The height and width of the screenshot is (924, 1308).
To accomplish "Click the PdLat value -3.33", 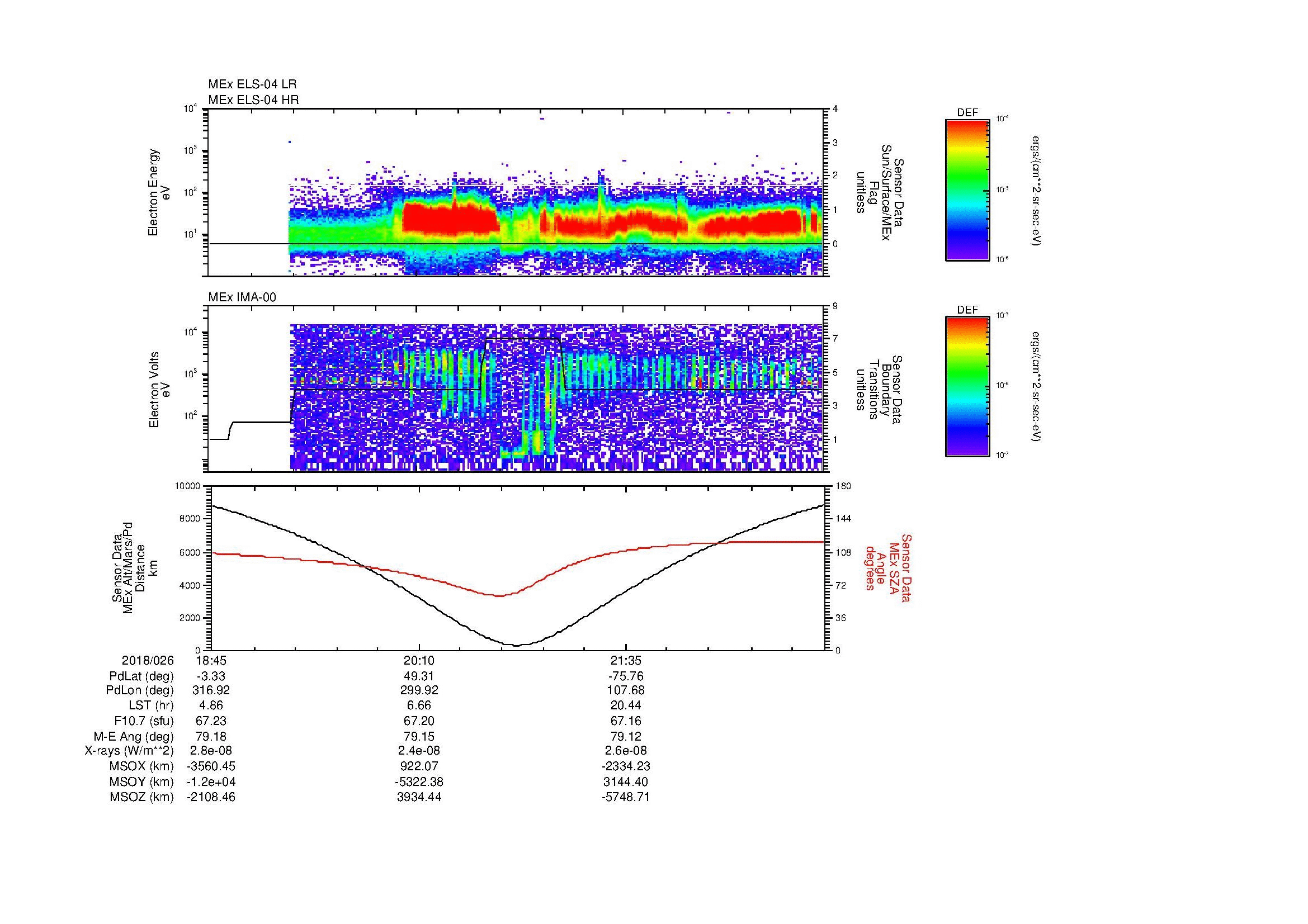I will [211, 676].
